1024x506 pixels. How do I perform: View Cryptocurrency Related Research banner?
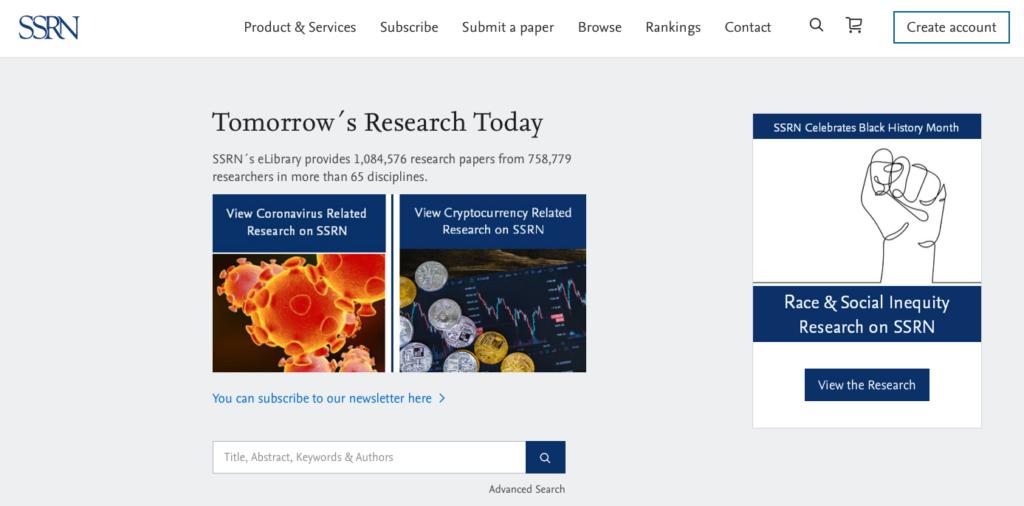coord(493,221)
